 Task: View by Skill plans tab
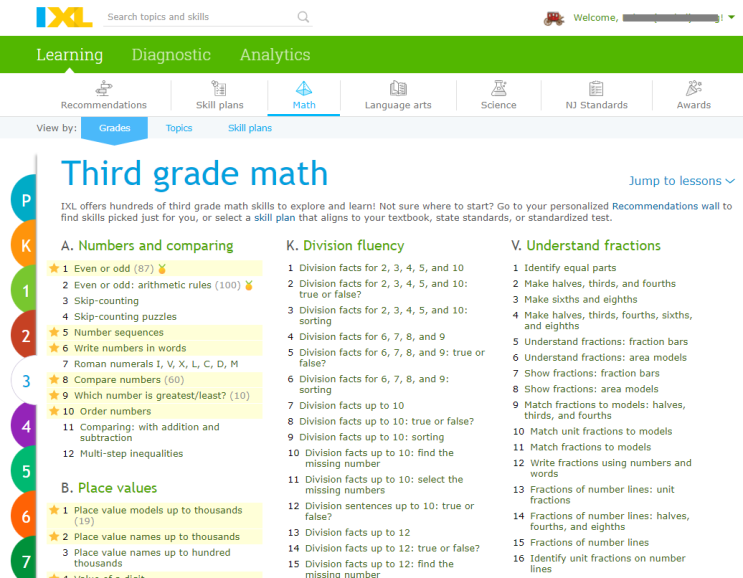250,128
